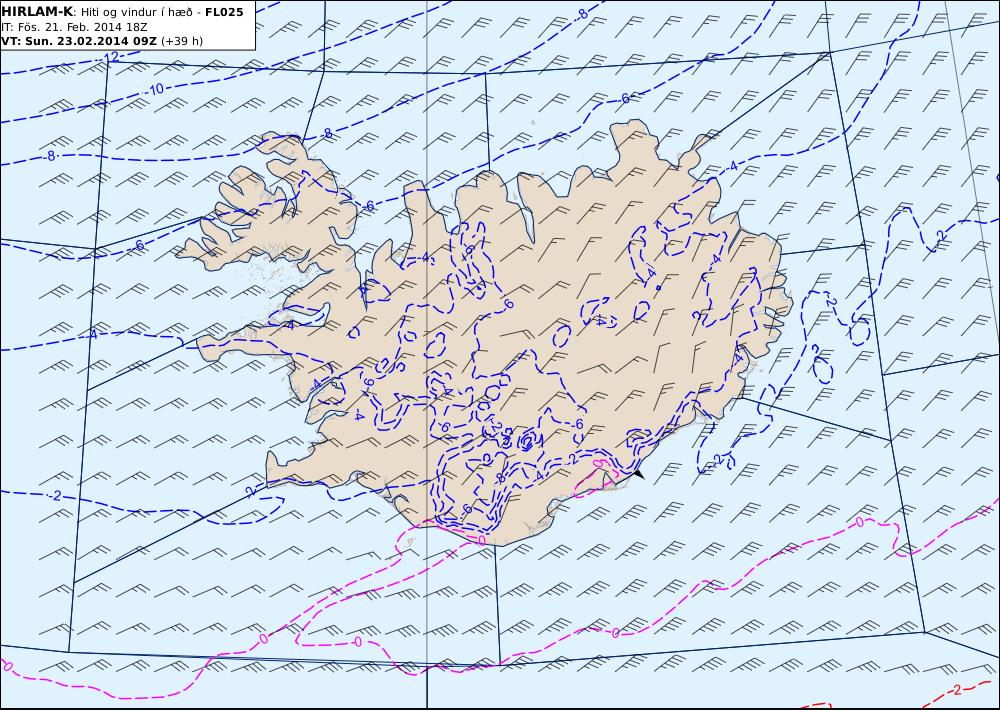The image size is (1000, 710).
Task: Click the HIRLAM-K map title line
Action: click(122, 12)
